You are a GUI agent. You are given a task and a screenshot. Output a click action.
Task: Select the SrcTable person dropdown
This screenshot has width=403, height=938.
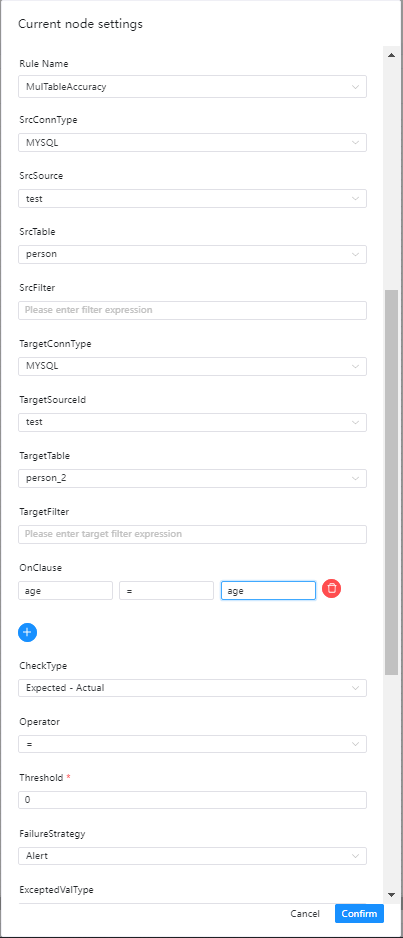tap(192, 254)
